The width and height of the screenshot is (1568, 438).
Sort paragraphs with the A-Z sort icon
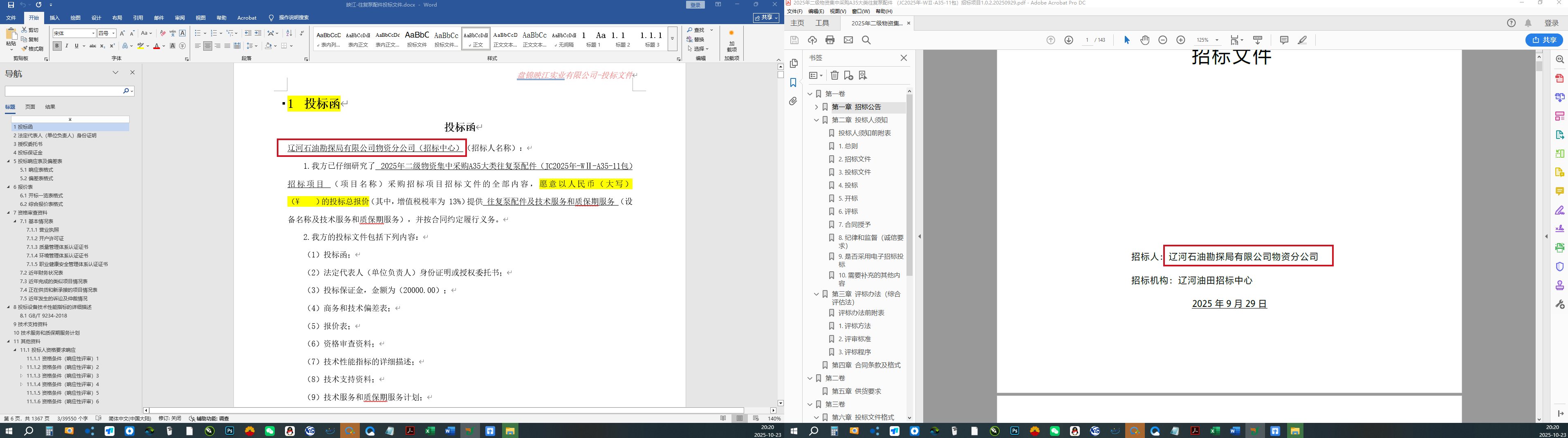coord(289,33)
